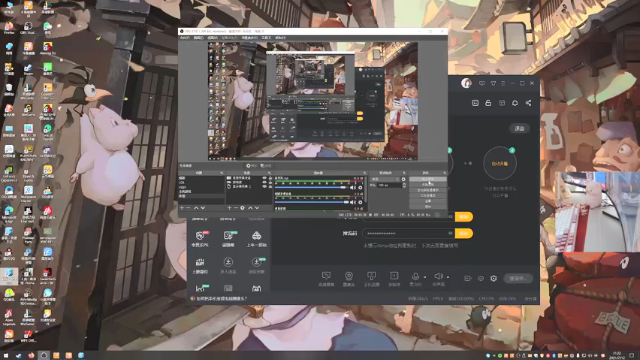Click grey live status button in streaming app
This screenshot has width=640, height=360.
coord(518,278)
